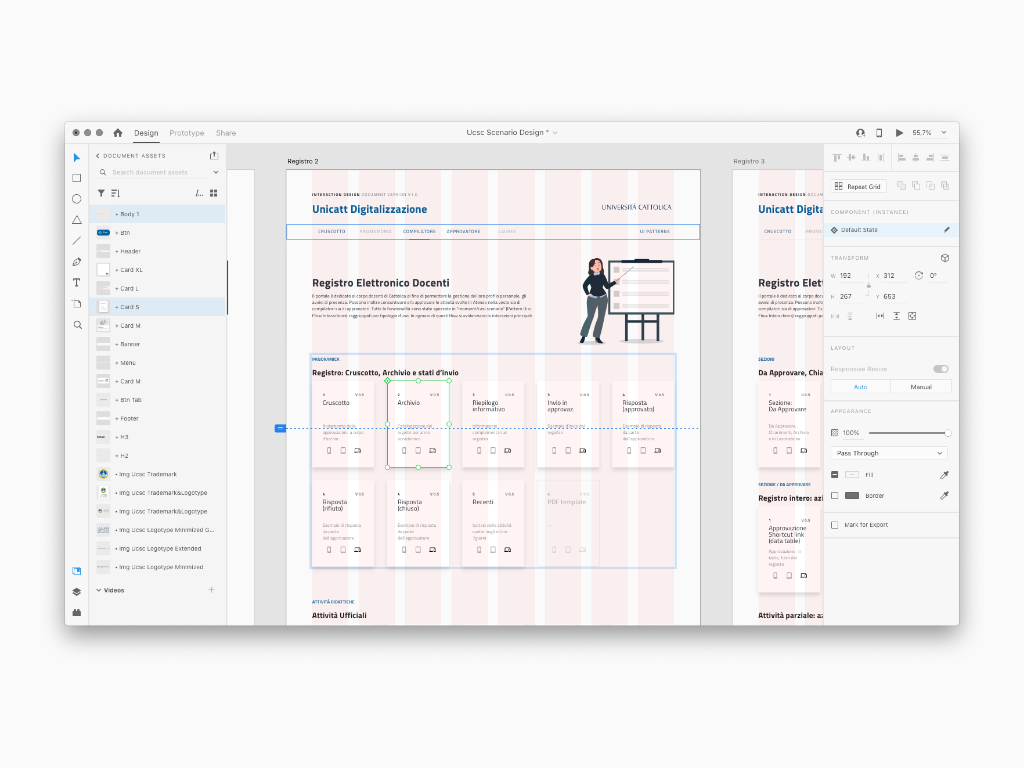Screen dimensions: 1024x768
Task: Align selection to left edge
Action: point(901,157)
